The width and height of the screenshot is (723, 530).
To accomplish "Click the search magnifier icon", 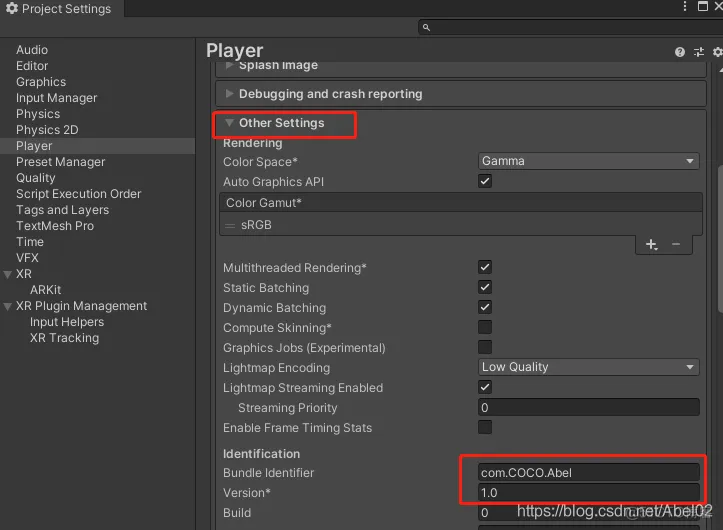I will point(426,28).
